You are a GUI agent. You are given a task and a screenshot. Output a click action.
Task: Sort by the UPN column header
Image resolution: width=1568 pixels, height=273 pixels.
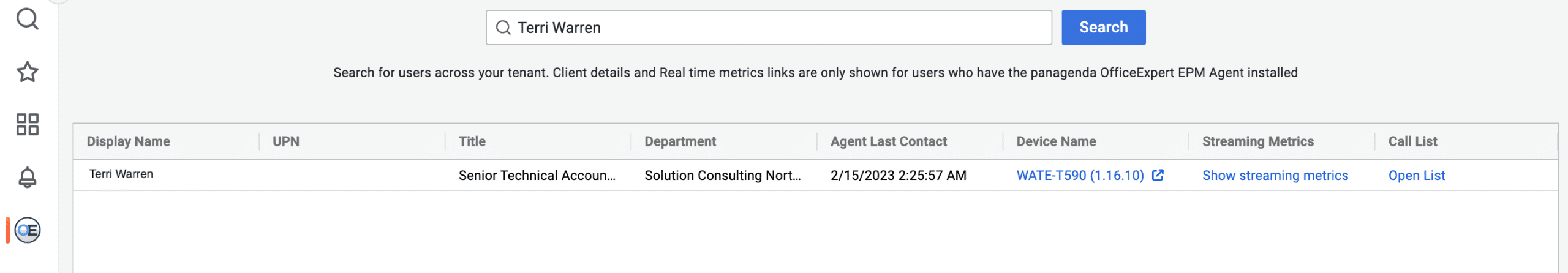tap(286, 141)
